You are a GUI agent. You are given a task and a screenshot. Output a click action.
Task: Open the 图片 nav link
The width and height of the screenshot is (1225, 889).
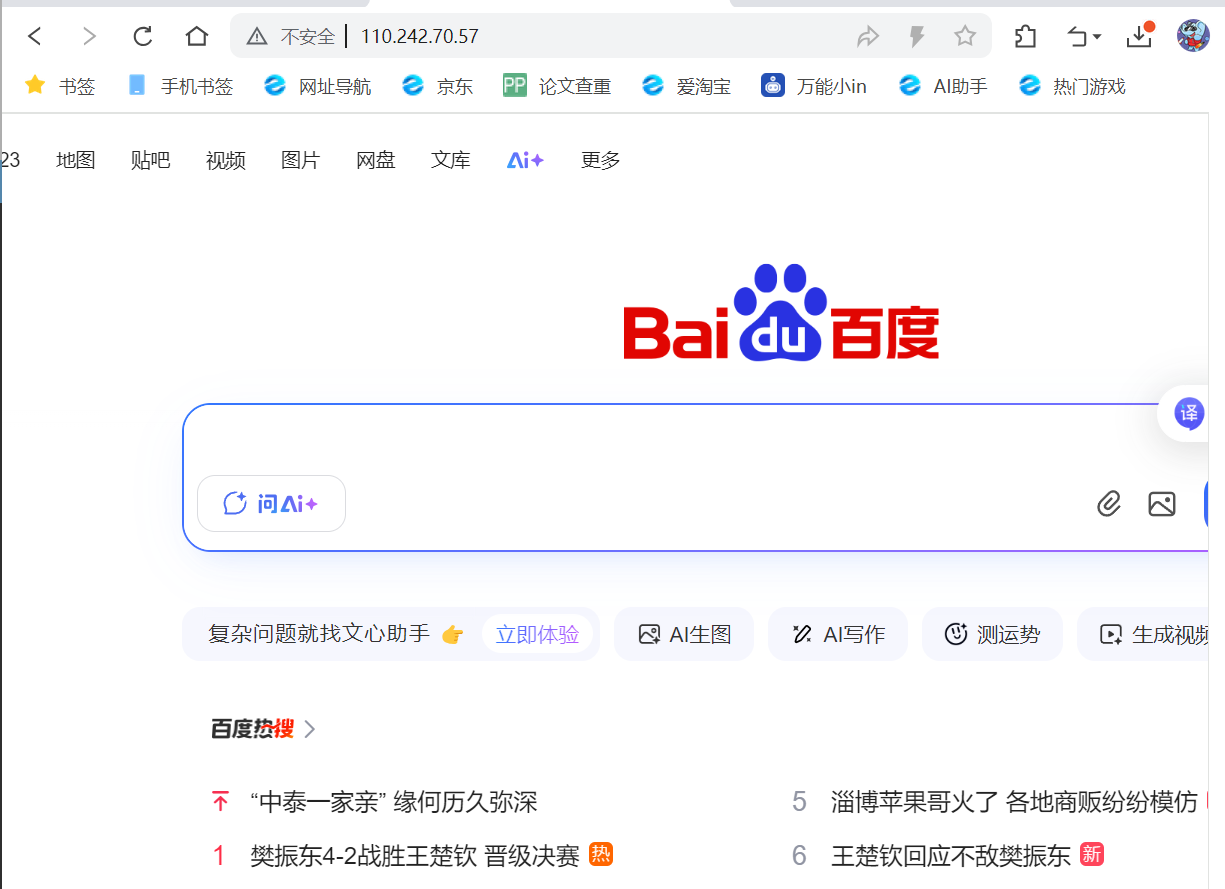click(x=301, y=160)
